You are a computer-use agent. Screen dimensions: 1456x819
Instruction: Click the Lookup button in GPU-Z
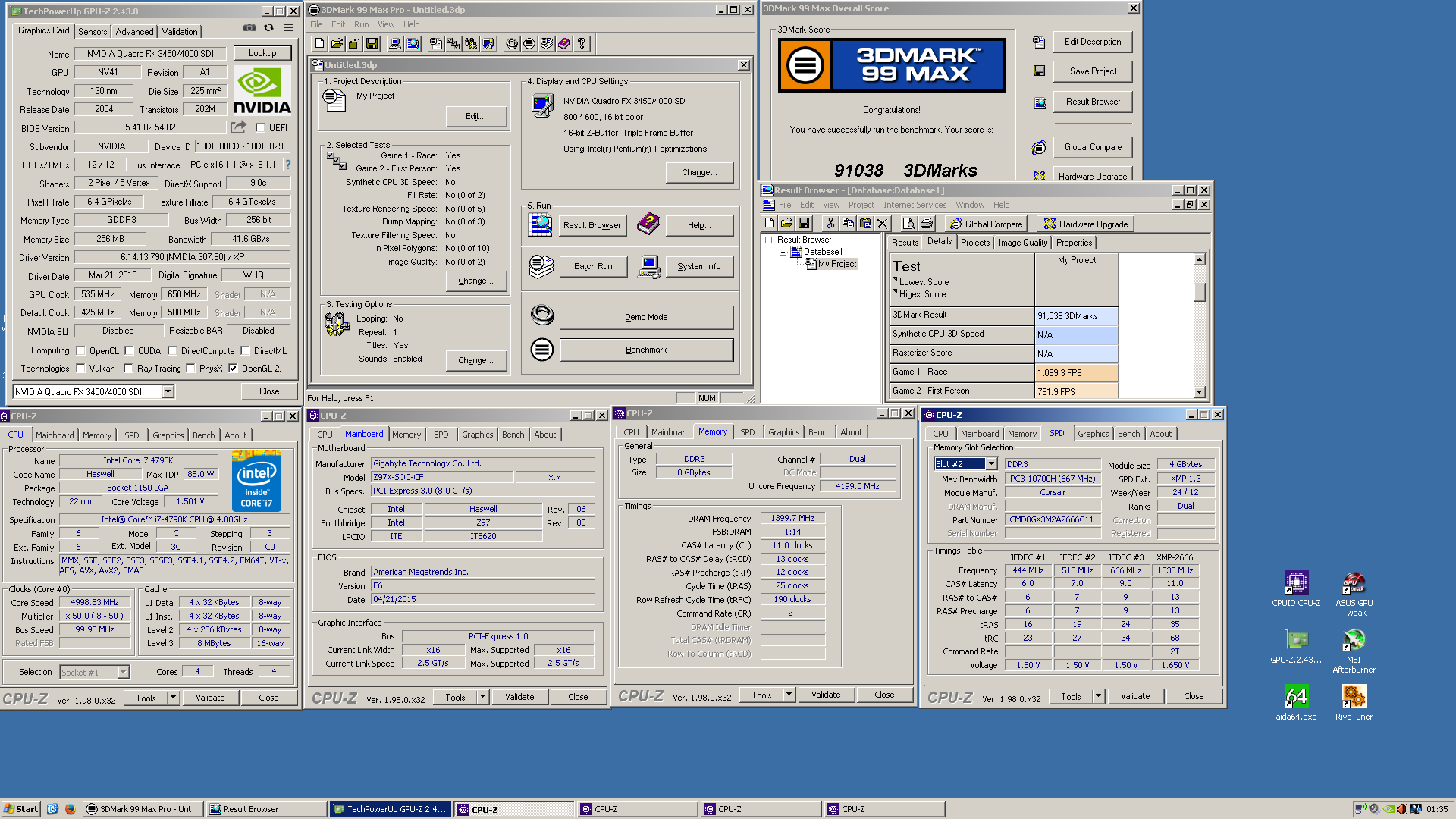262,53
